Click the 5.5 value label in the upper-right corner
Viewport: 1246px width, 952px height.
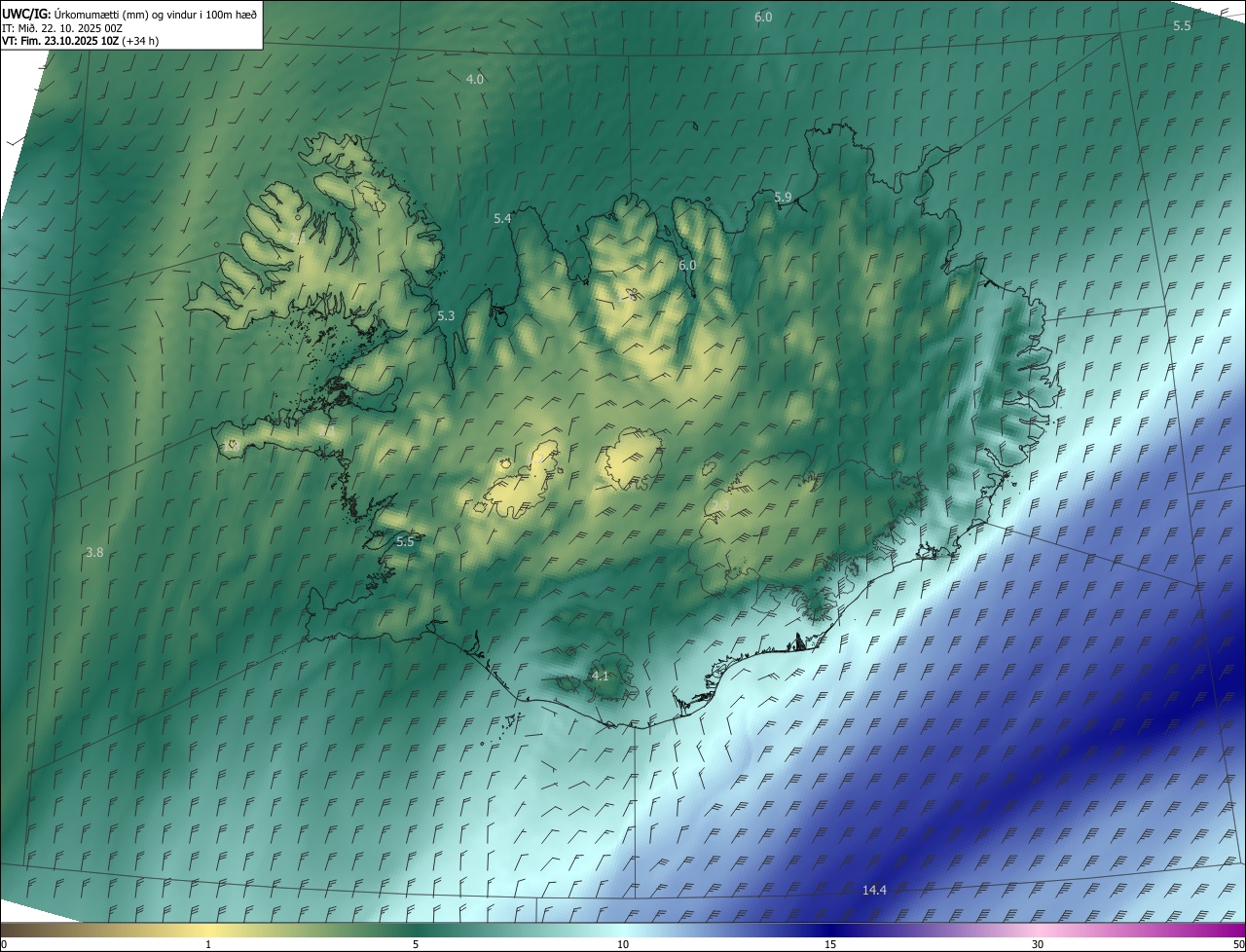point(1182,25)
